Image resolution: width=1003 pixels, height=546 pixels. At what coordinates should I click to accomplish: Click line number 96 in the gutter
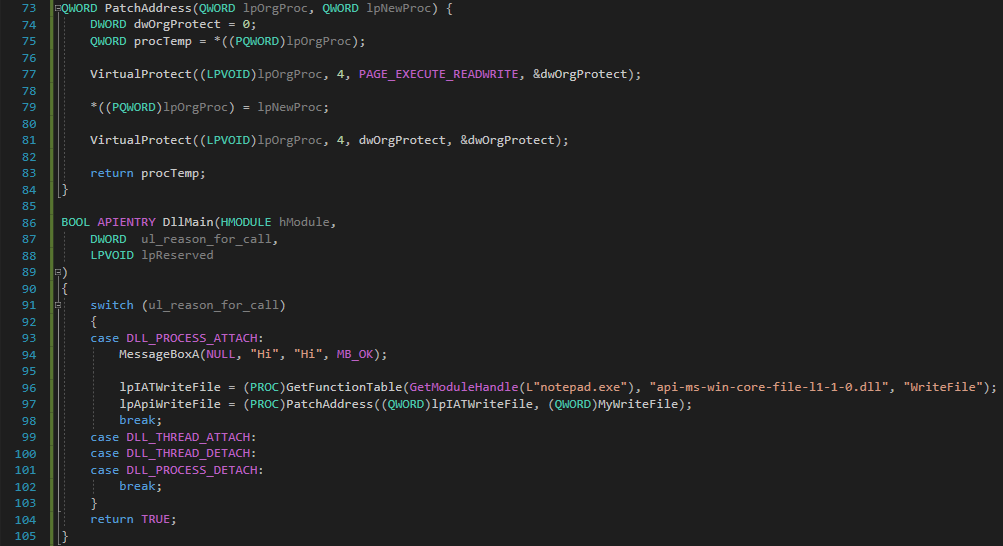point(29,387)
